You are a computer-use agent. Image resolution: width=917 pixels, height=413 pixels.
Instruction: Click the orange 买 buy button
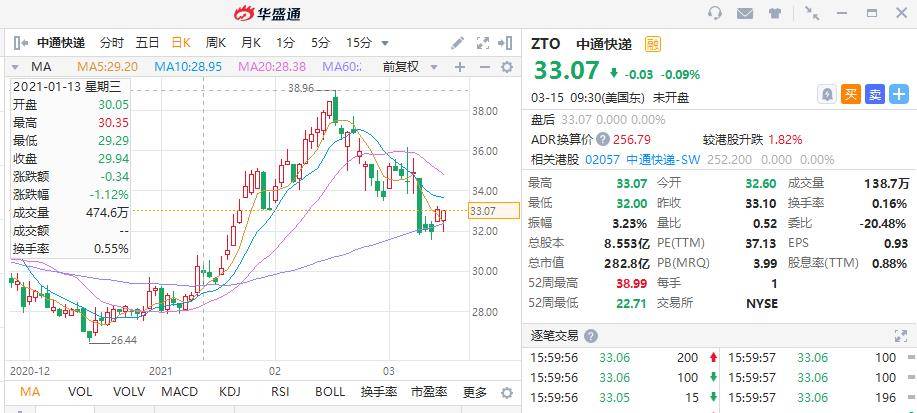(x=851, y=95)
